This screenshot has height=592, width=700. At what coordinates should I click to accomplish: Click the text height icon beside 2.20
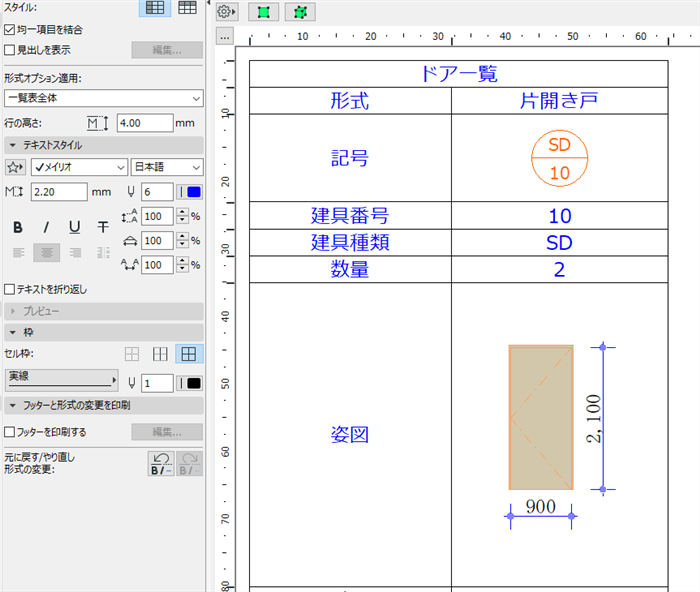pyautogui.click(x=14, y=192)
